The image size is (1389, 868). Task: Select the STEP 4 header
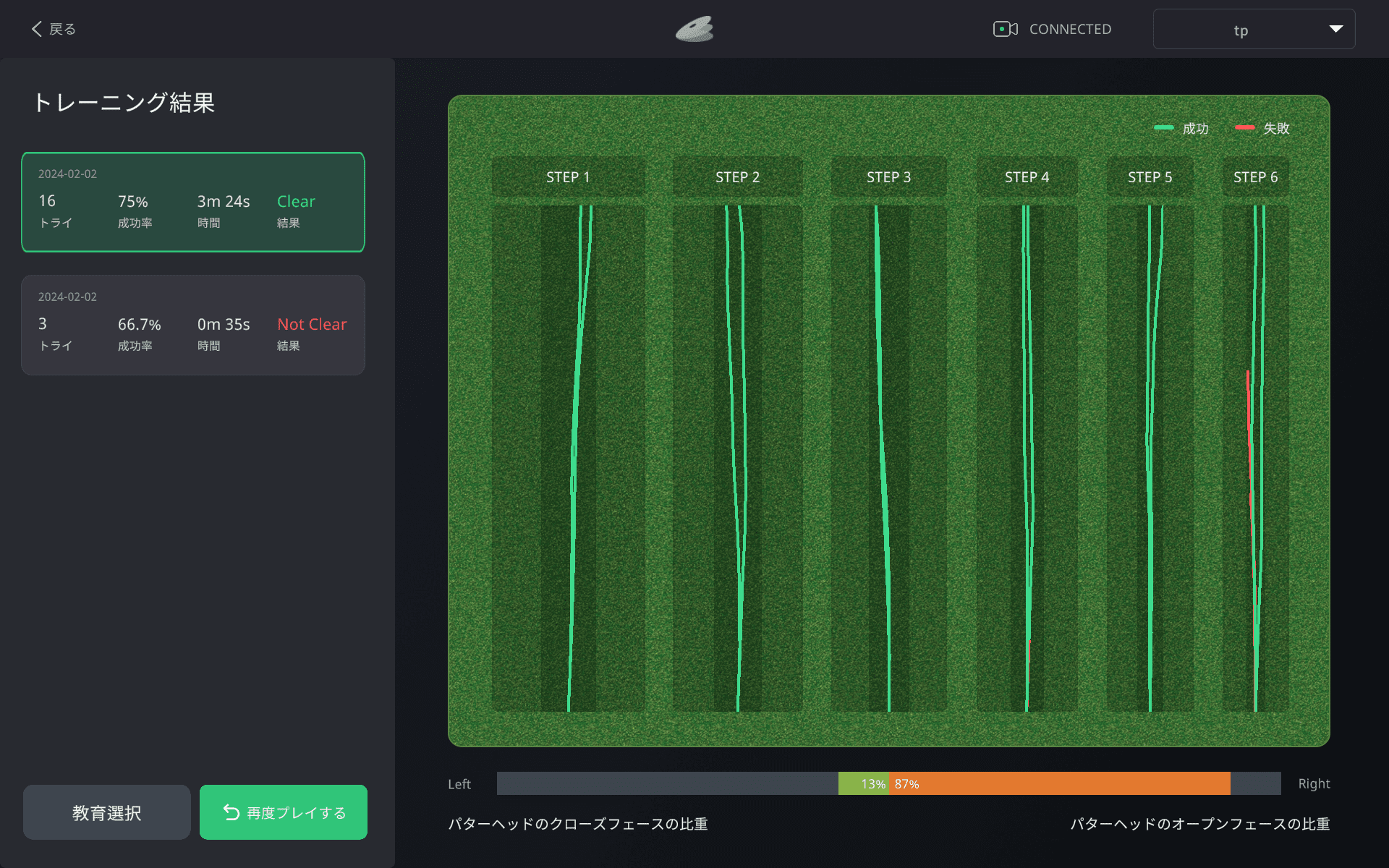coord(1027,177)
